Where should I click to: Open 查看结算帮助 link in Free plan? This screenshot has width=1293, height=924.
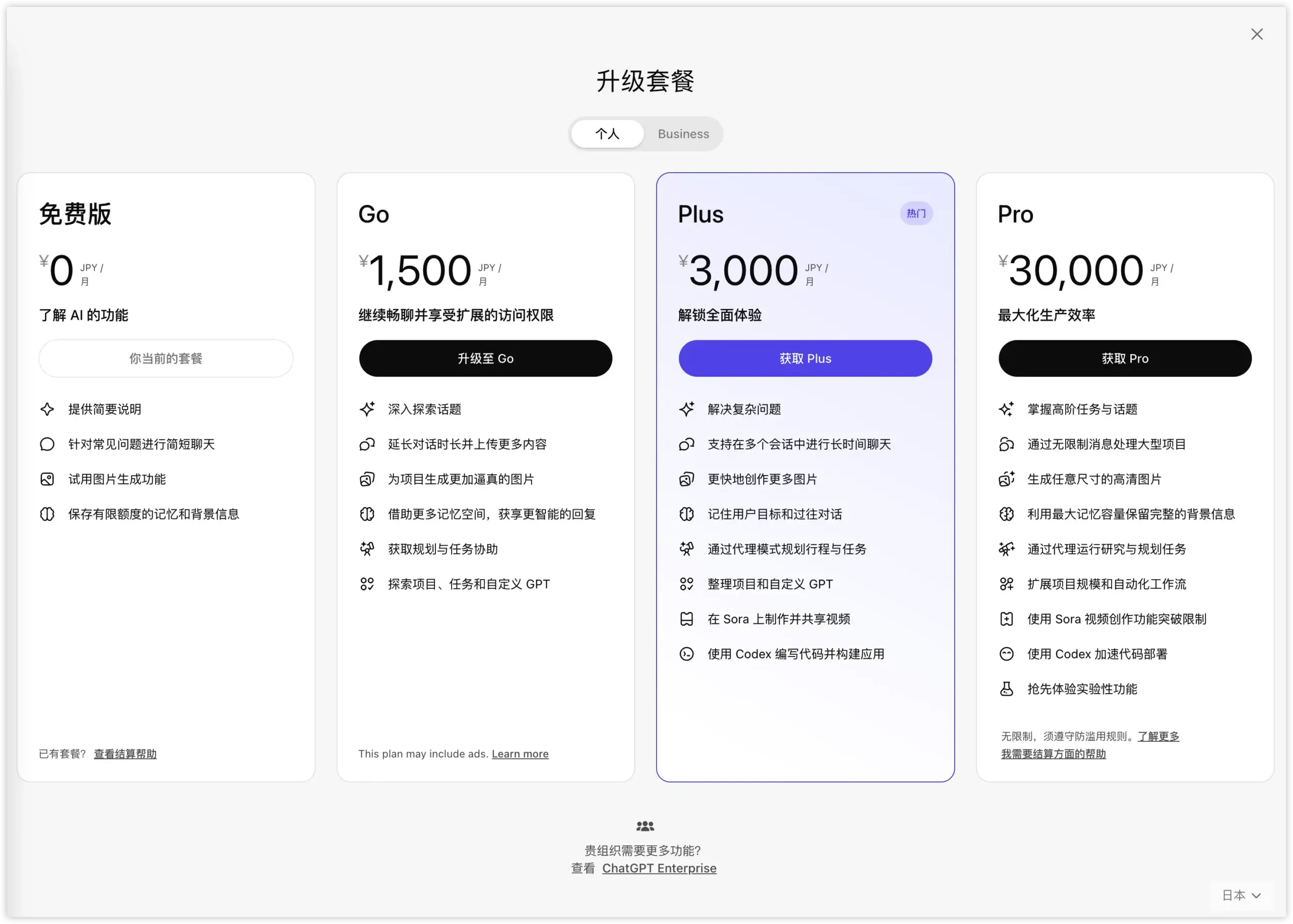[125, 754]
